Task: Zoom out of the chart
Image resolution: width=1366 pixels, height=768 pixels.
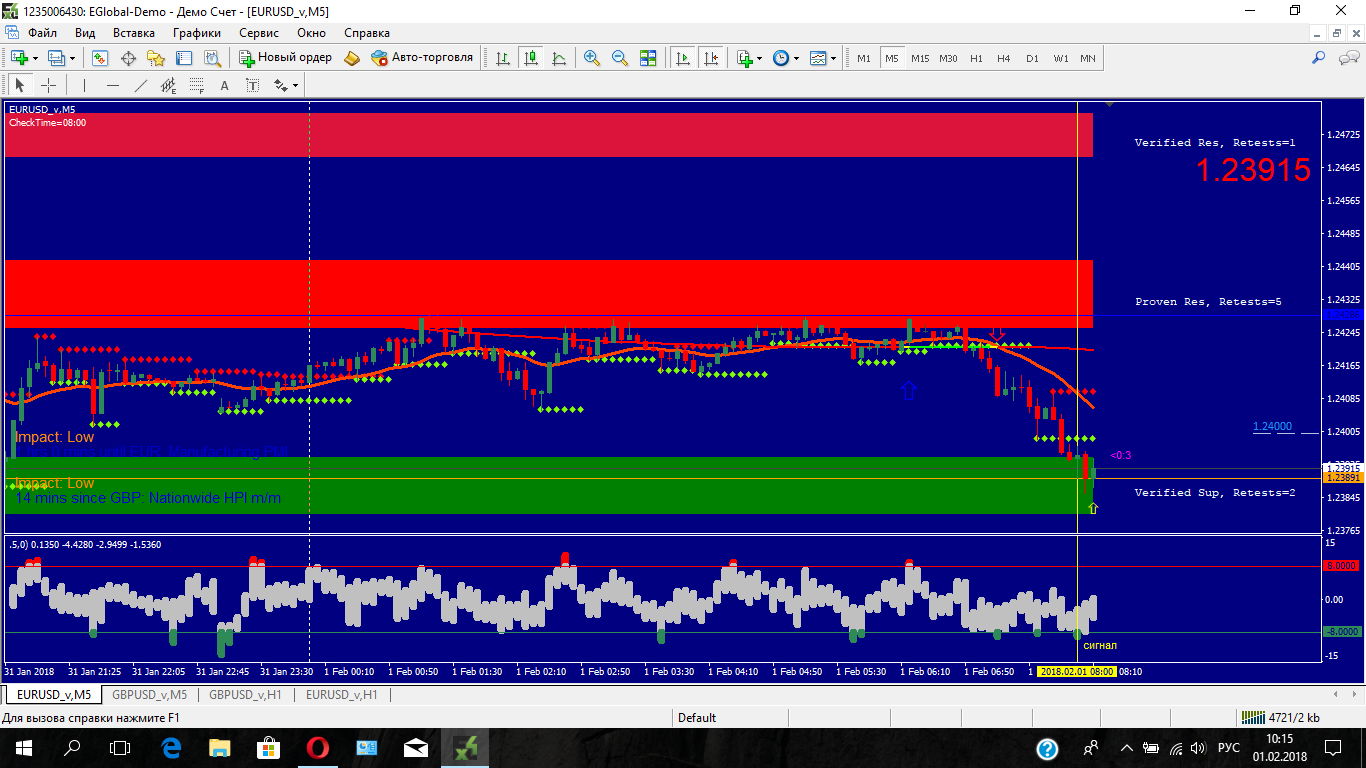Action: (x=620, y=58)
